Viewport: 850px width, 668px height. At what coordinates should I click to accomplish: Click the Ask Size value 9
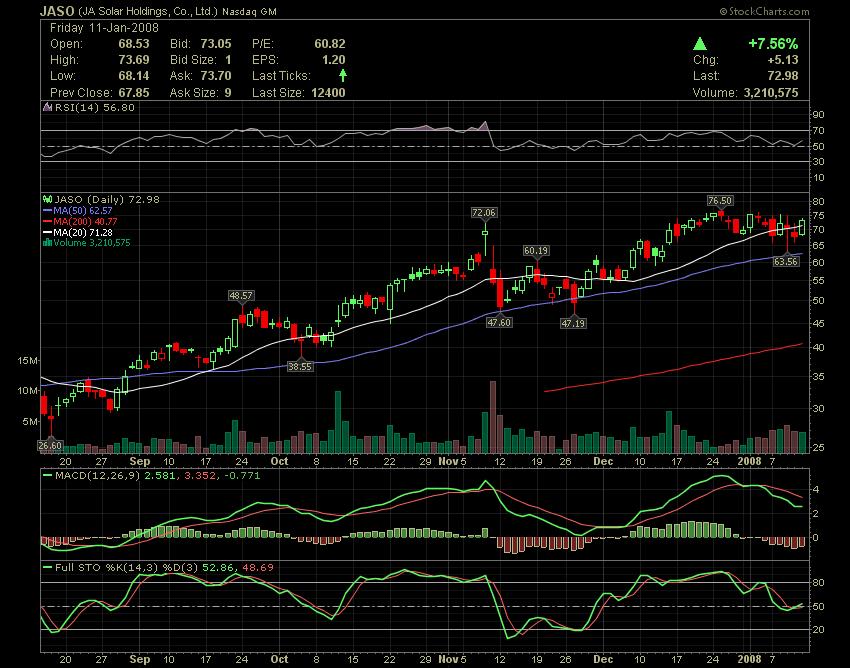[228, 93]
